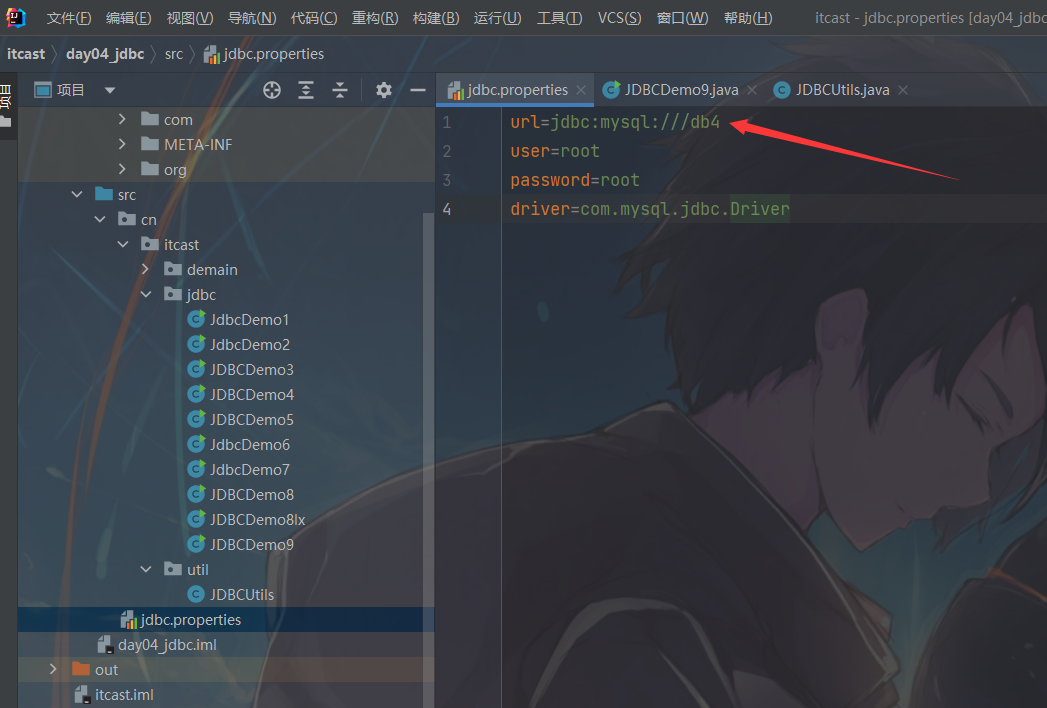Collapse the cn package
The width and height of the screenshot is (1047, 708).
click(x=100, y=219)
